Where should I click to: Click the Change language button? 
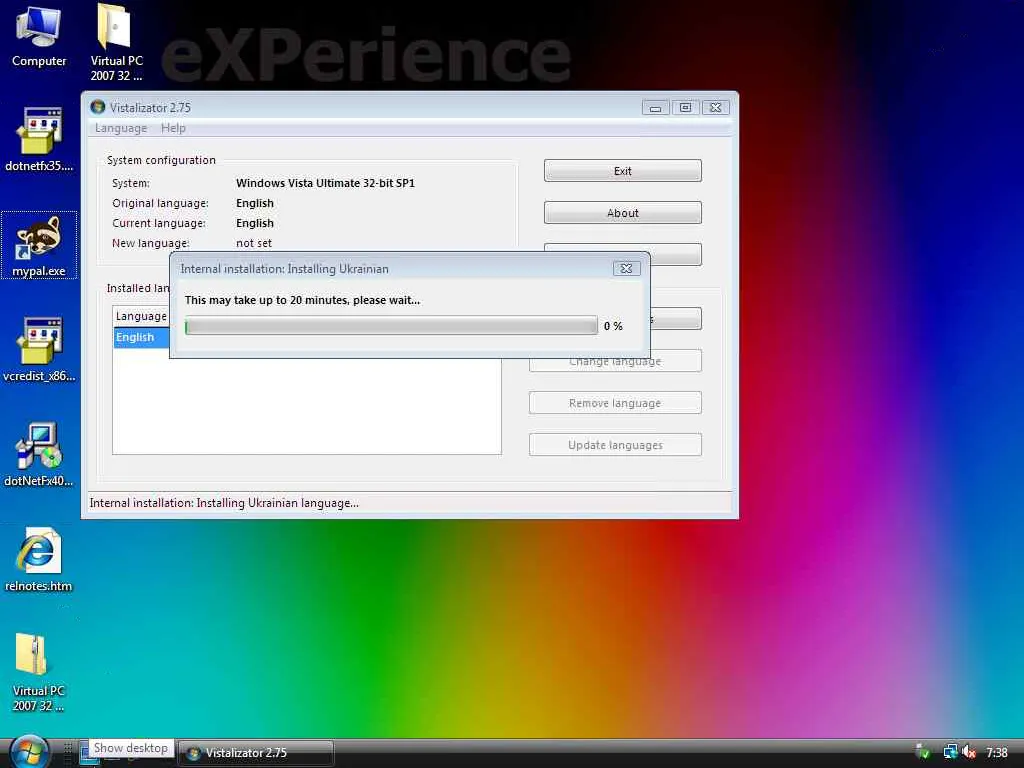click(x=615, y=361)
